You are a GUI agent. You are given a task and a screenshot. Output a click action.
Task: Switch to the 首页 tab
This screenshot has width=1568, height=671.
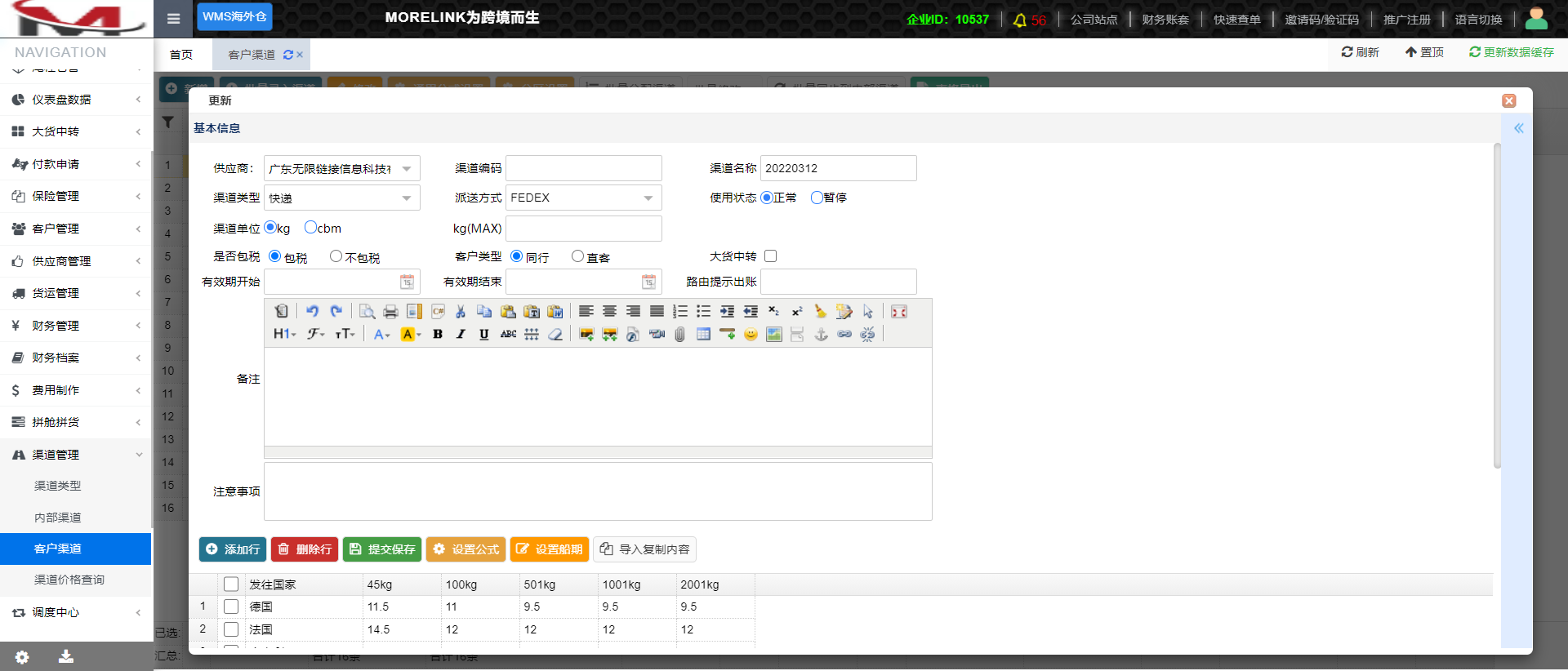(x=181, y=55)
